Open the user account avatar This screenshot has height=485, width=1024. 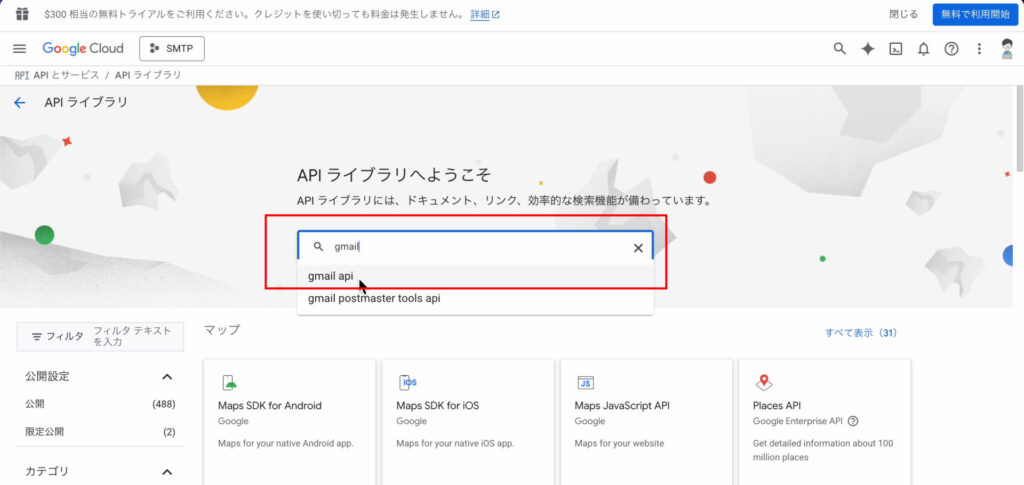[1007, 49]
